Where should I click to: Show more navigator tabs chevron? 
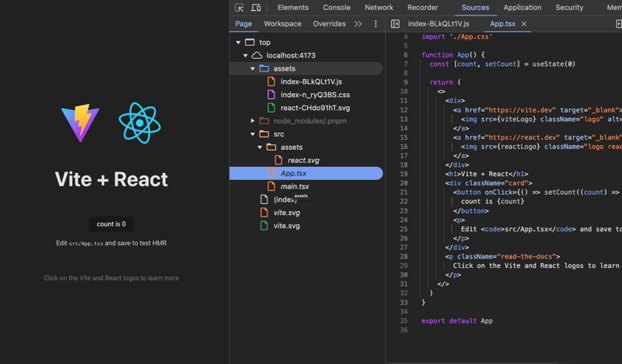pos(358,24)
